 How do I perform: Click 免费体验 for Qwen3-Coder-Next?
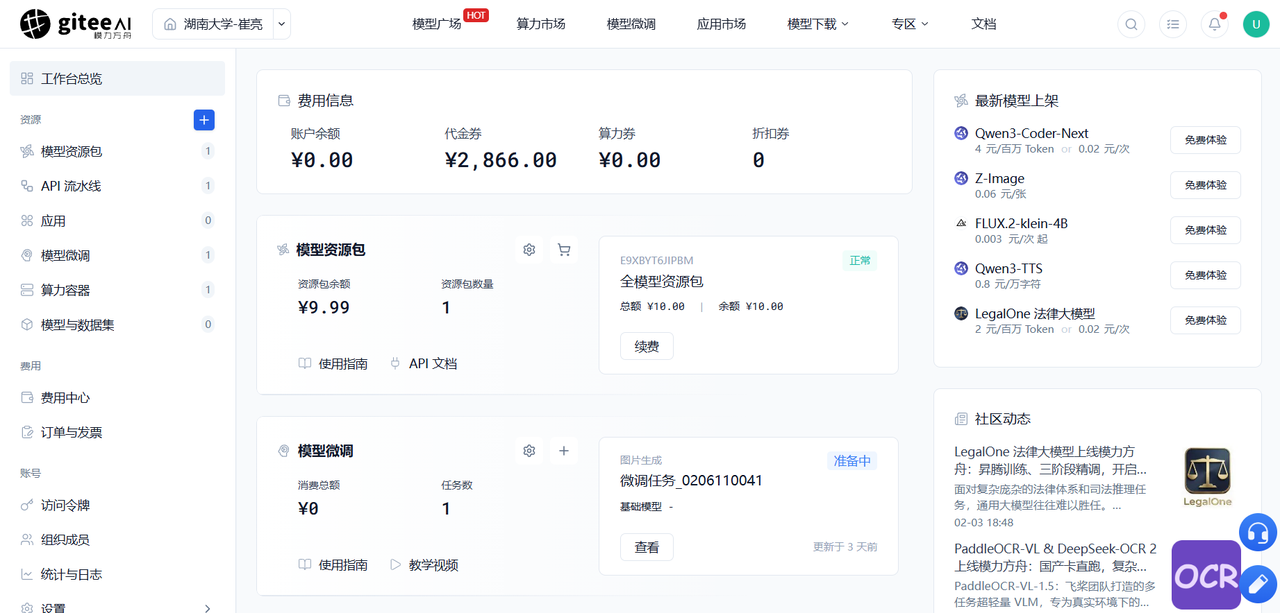(1205, 140)
